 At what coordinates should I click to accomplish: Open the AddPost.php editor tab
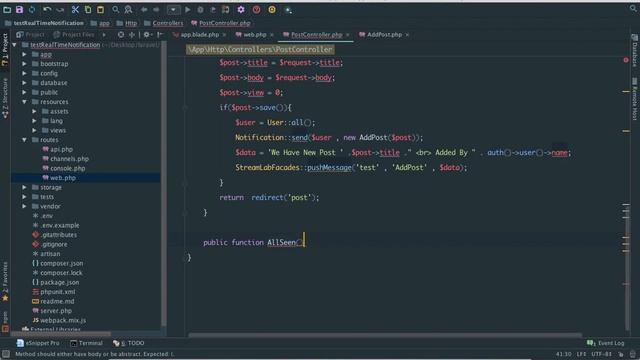point(384,35)
